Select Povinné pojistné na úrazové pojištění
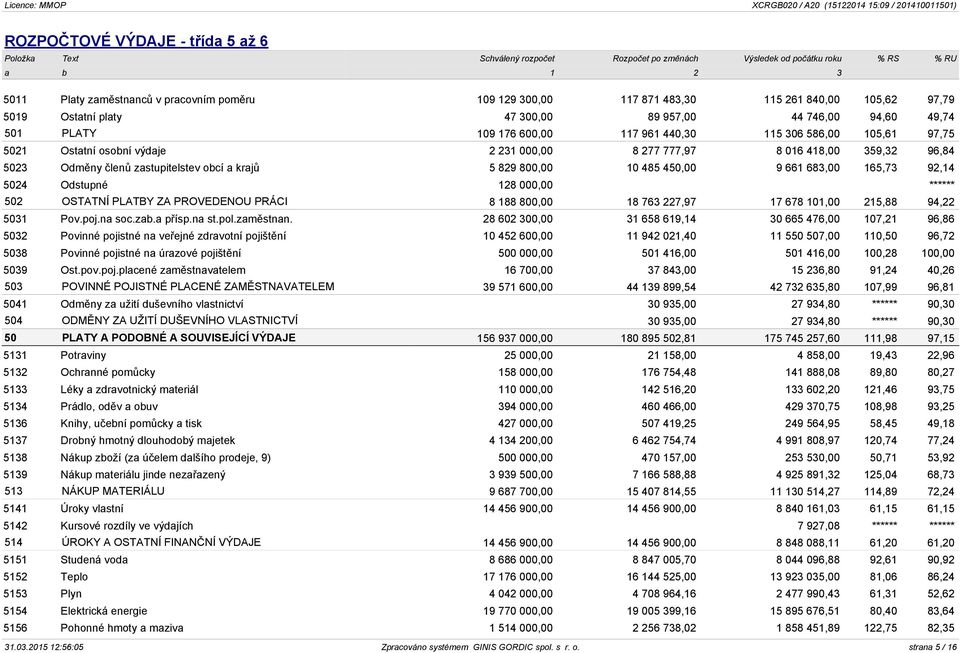960x653 pixels. coord(151,253)
